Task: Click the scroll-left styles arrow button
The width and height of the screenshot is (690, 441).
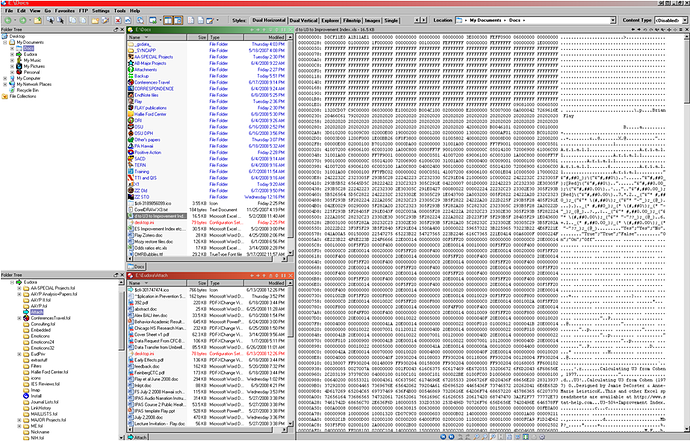Action: pyautogui.click(x=416, y=20)
